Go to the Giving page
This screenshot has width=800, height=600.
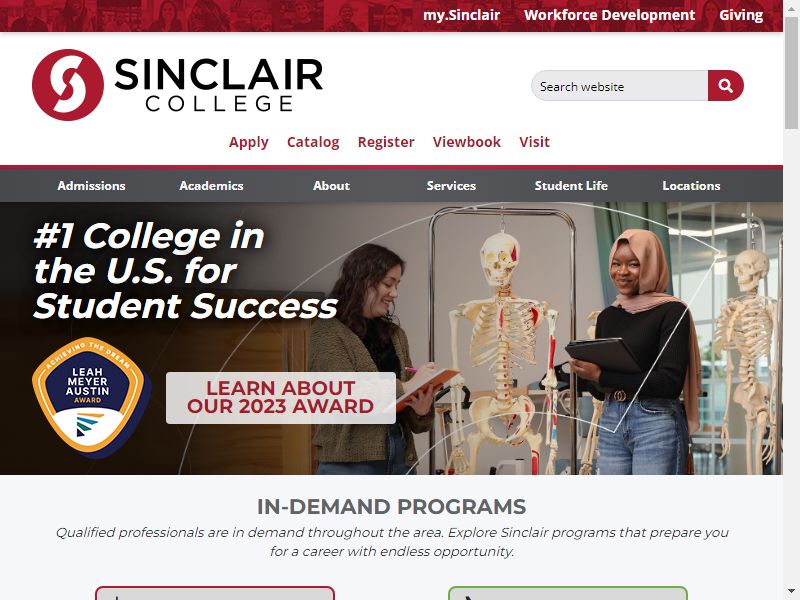click(741, 15)
